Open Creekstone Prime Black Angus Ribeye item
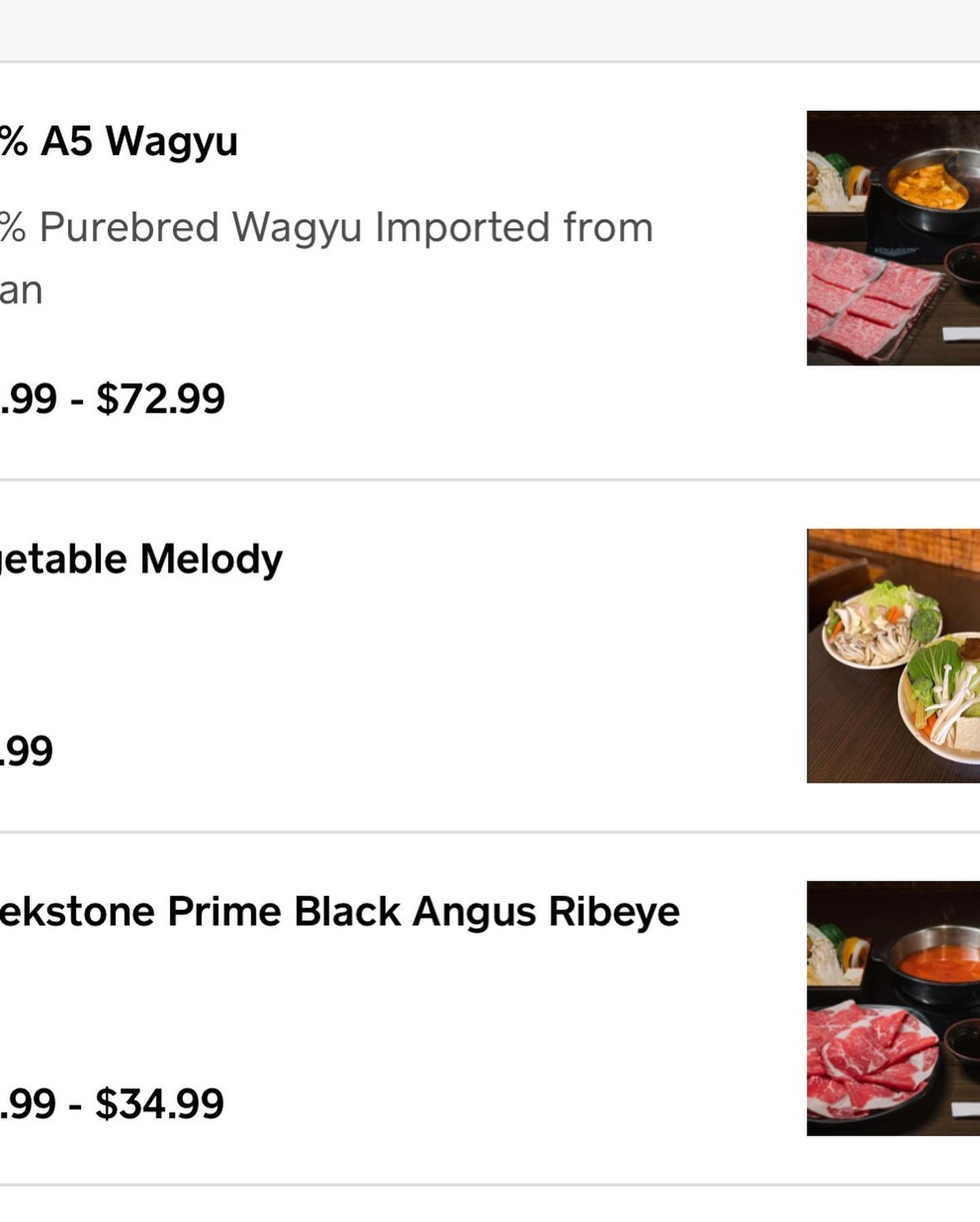980x1222 pixels. tap(340, 912)
